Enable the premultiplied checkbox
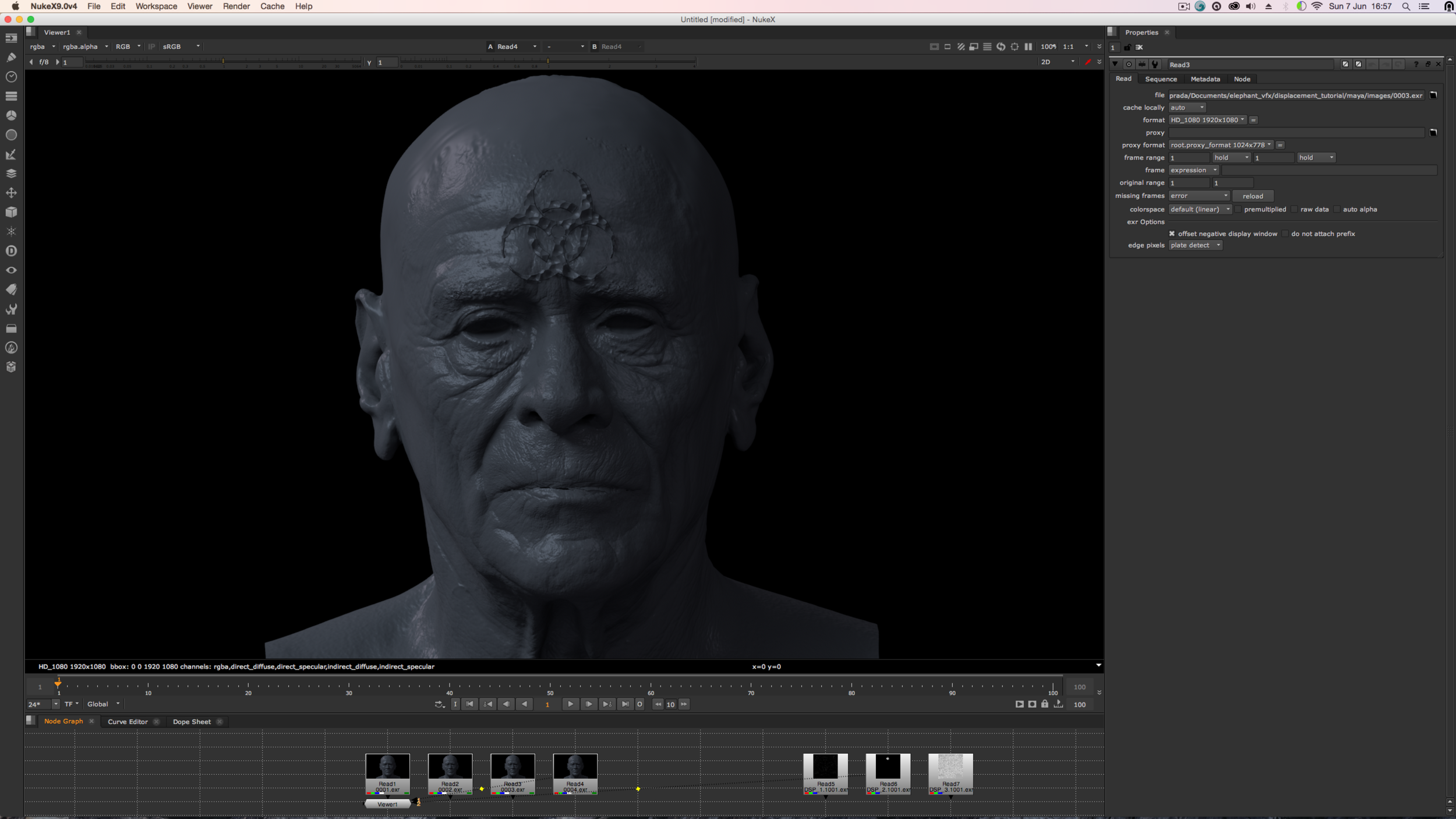 pyautogui.click(x=1238, y=209)
